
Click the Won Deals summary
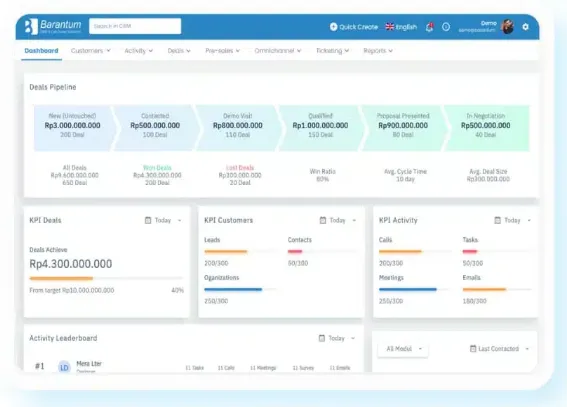pos(157,175)
